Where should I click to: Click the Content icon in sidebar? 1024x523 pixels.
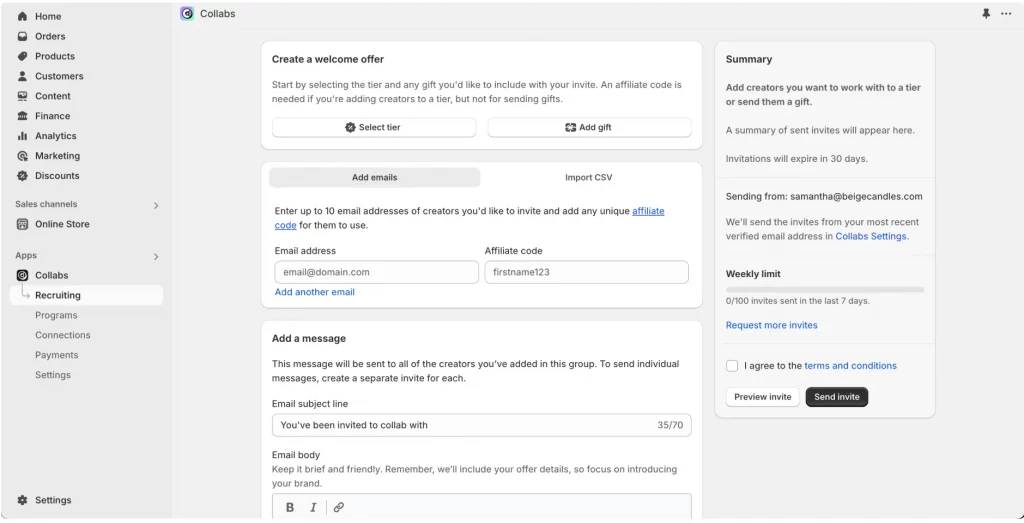click(22, 96)
